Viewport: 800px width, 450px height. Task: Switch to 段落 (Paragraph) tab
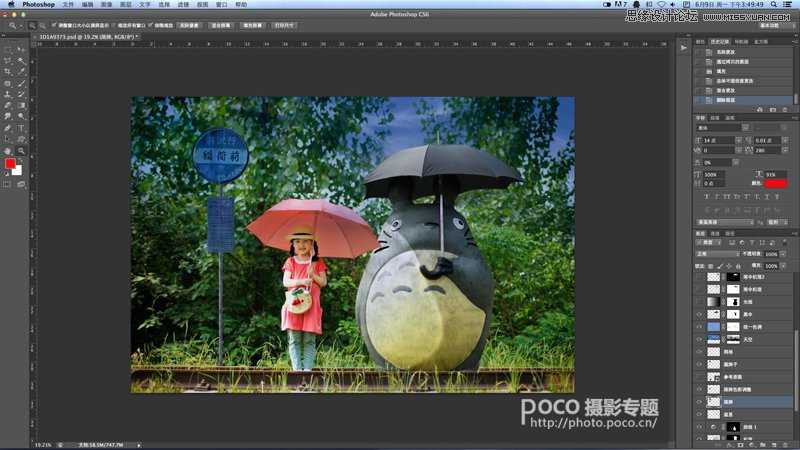point(715,118)
